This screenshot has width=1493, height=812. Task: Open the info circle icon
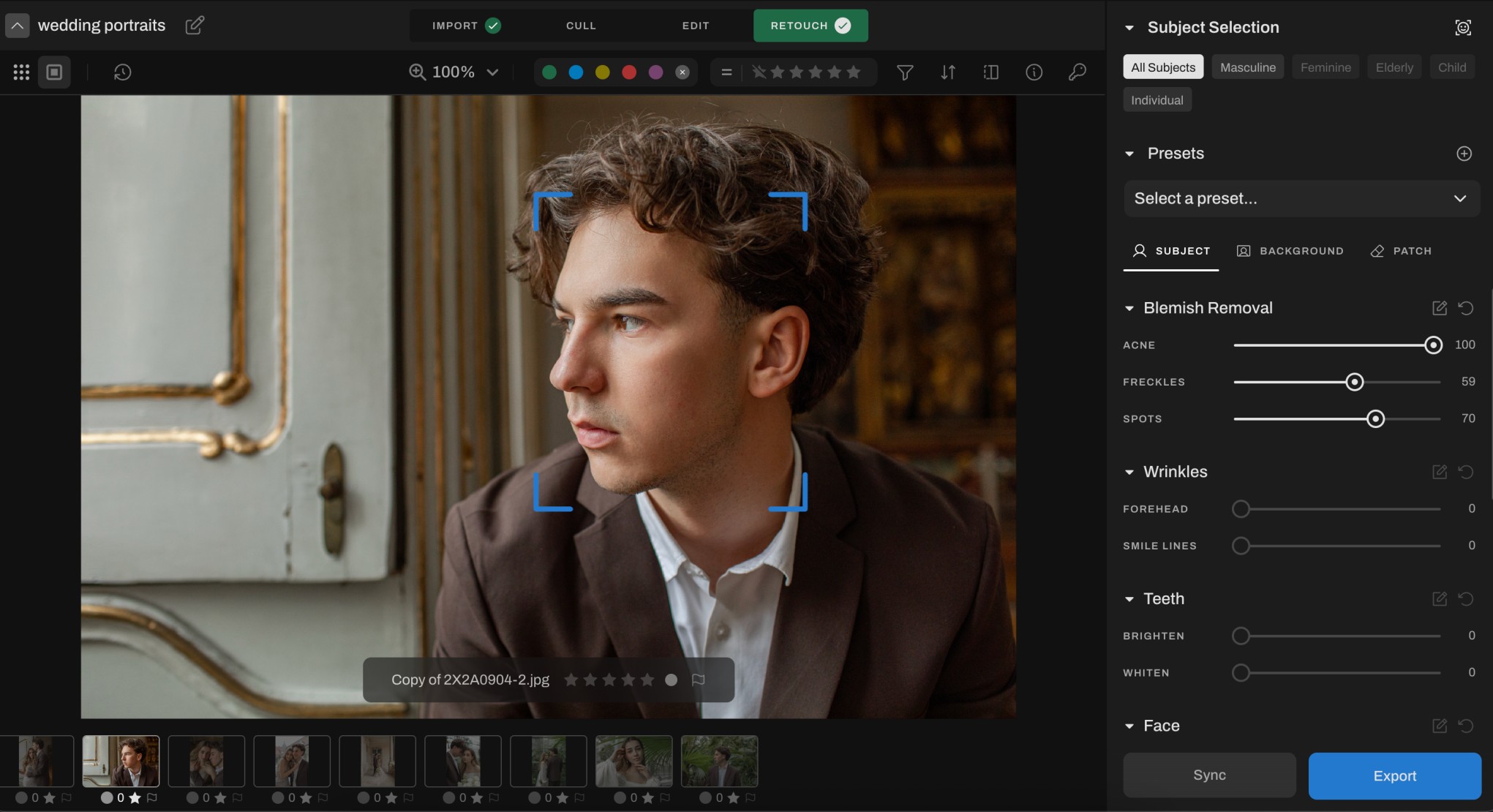pyautogui.click(x=1034, y=72)
